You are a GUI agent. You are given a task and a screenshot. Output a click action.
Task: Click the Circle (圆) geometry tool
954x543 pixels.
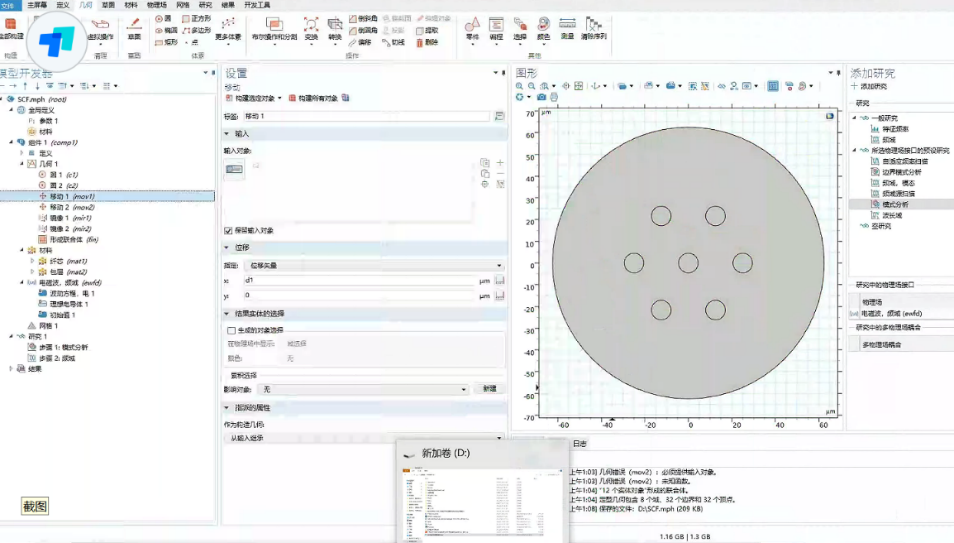point(162,19)
